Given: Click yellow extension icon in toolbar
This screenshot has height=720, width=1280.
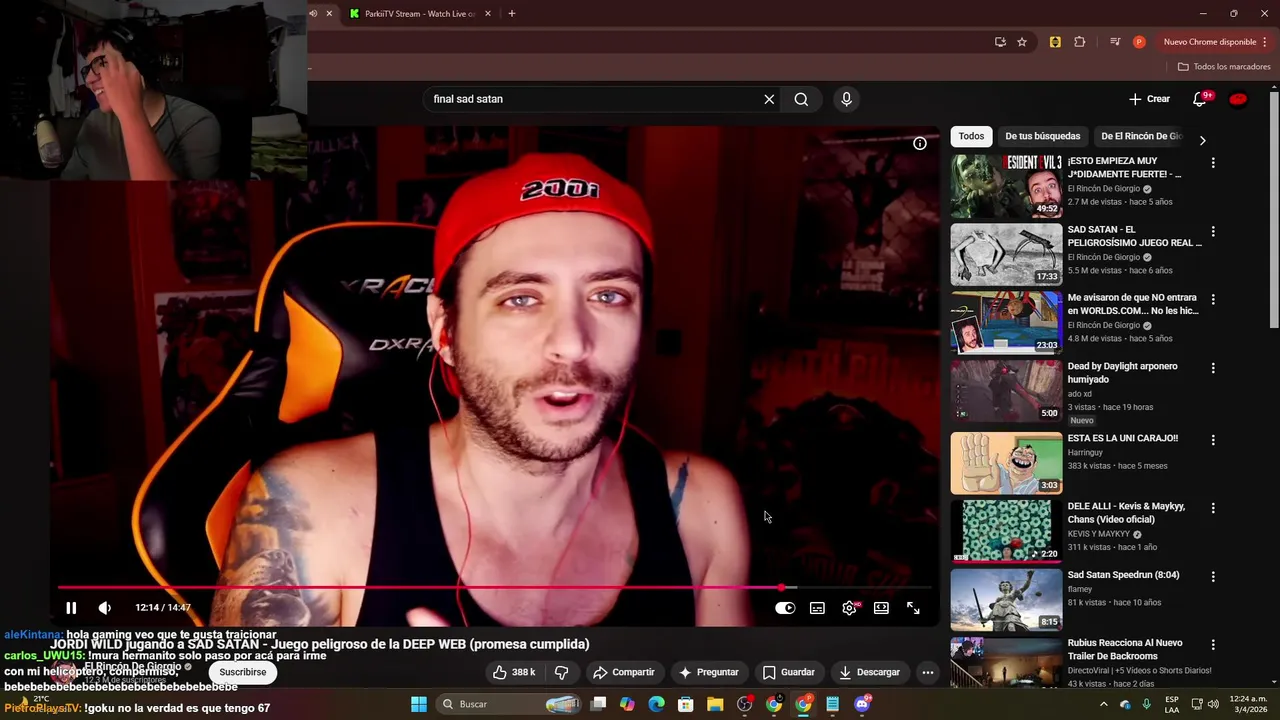Looking at the screenshot, I should tap(1055, 42).
